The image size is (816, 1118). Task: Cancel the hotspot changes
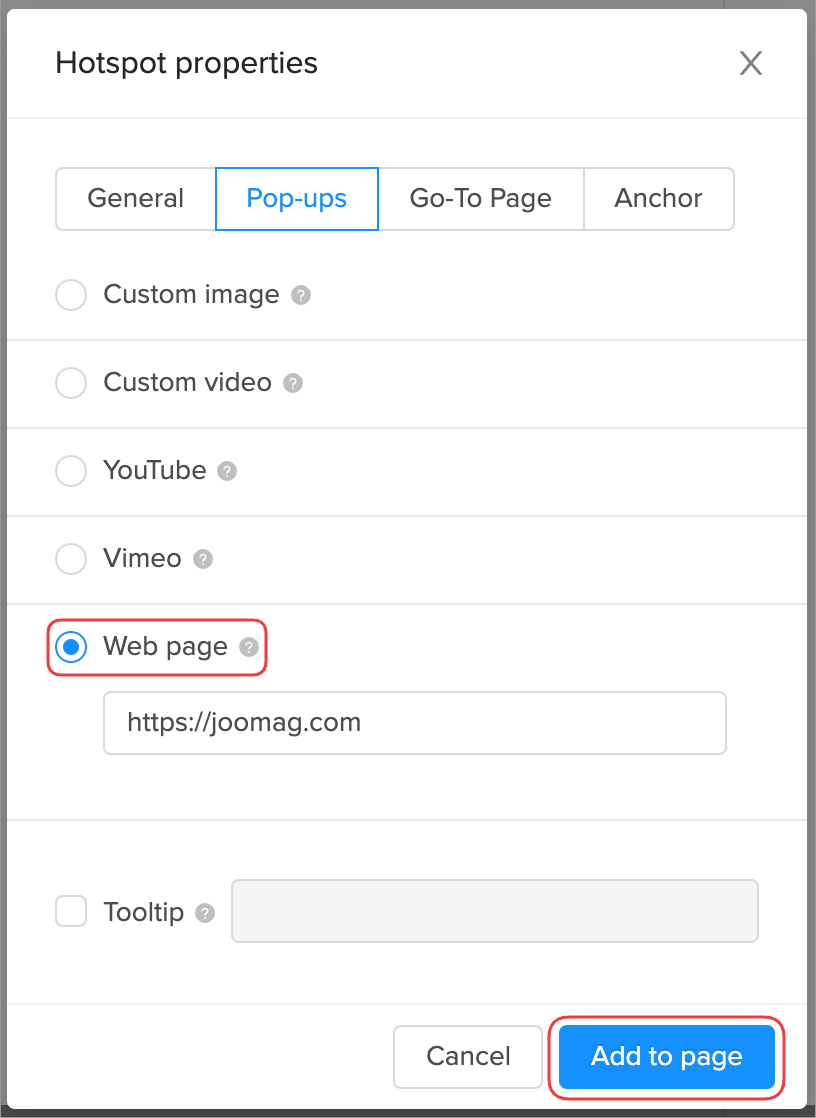pyautogui.click(x=468, y=1056)
